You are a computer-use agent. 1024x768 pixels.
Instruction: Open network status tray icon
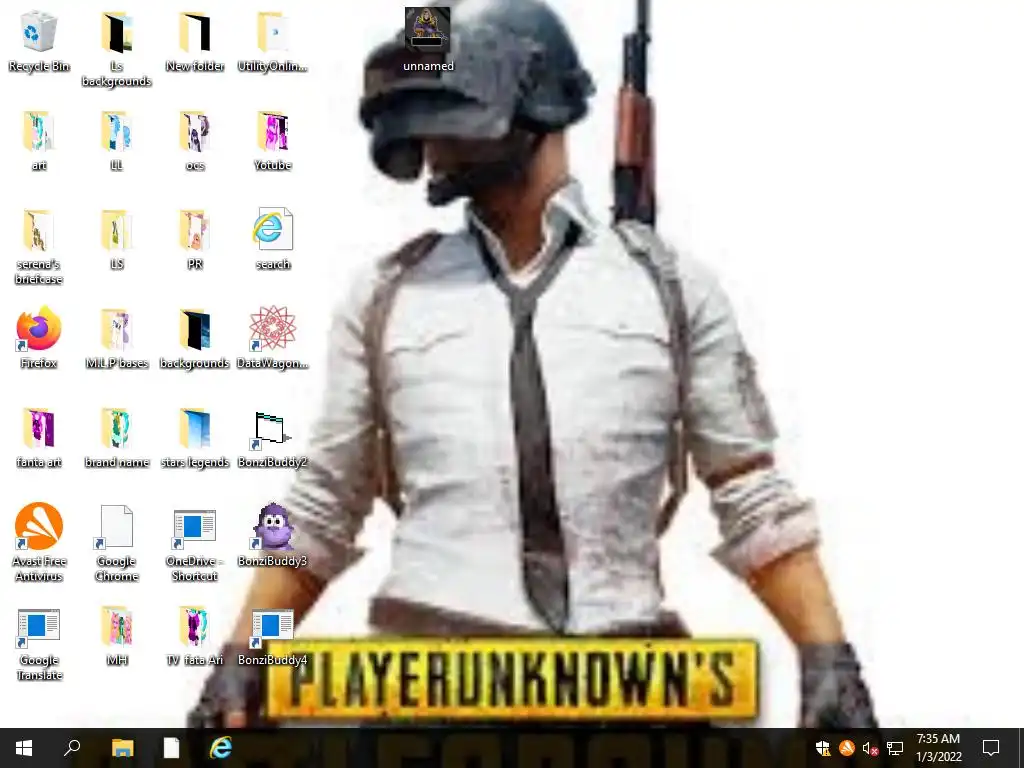click(x=895, y=748)
